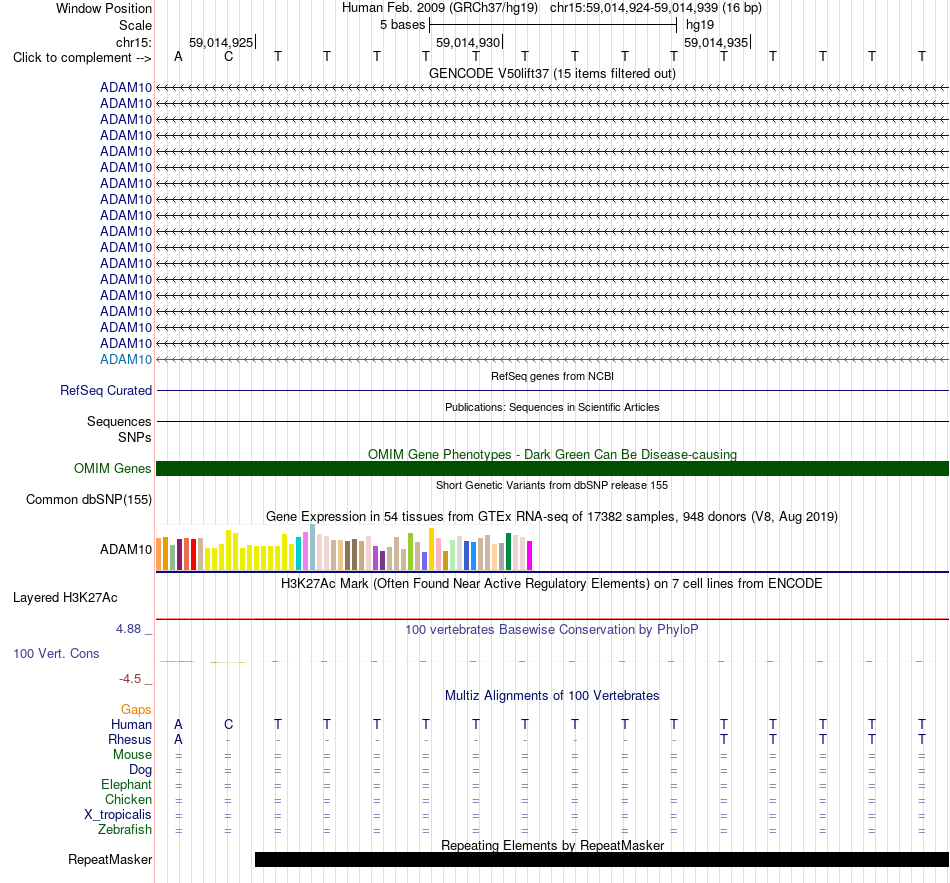Screen dimensions: 950x883
Task: Click the Layered H3K27Ac track label
Action: click(x=65, y=598)
